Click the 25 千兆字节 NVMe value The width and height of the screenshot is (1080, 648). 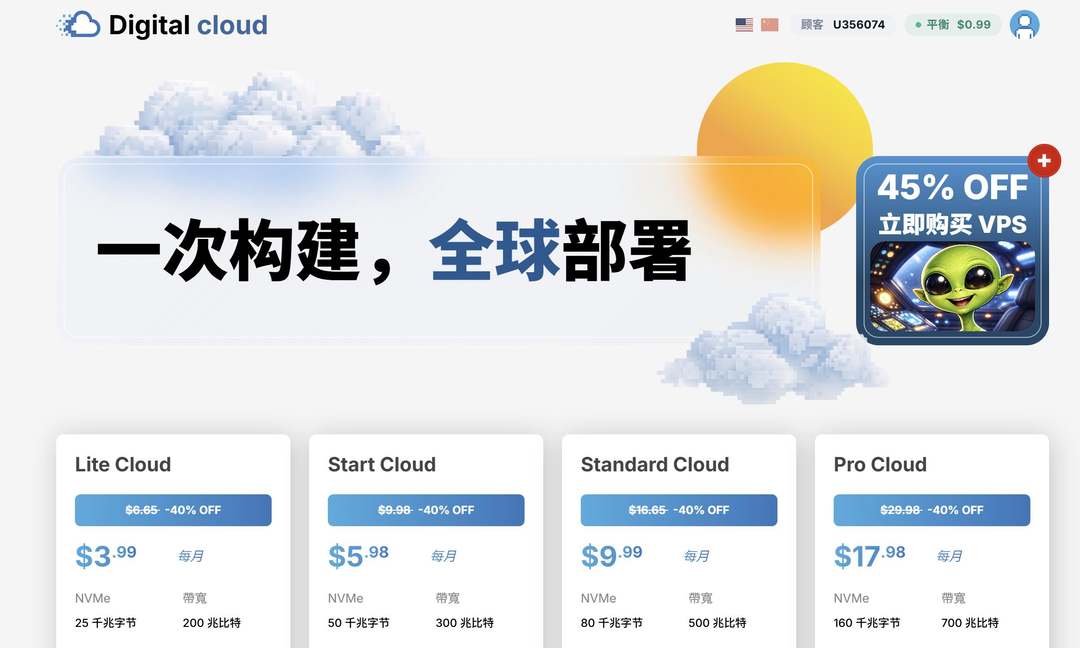tap(105, 623)
